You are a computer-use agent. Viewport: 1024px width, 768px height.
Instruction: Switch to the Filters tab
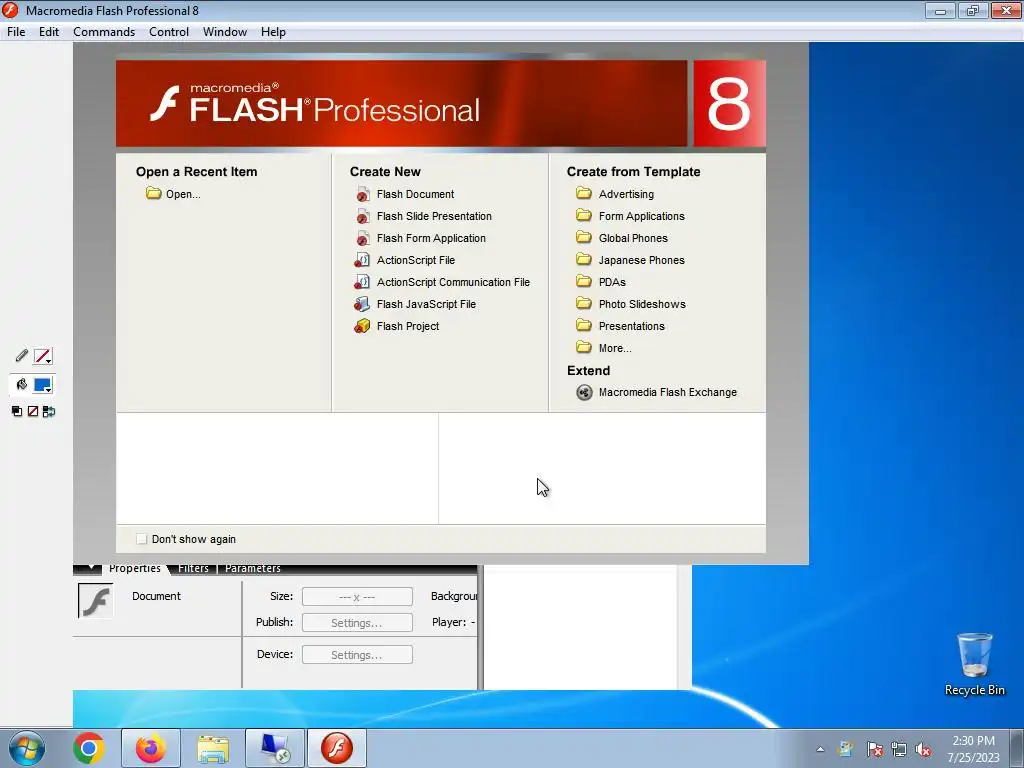tap(193, 568)
